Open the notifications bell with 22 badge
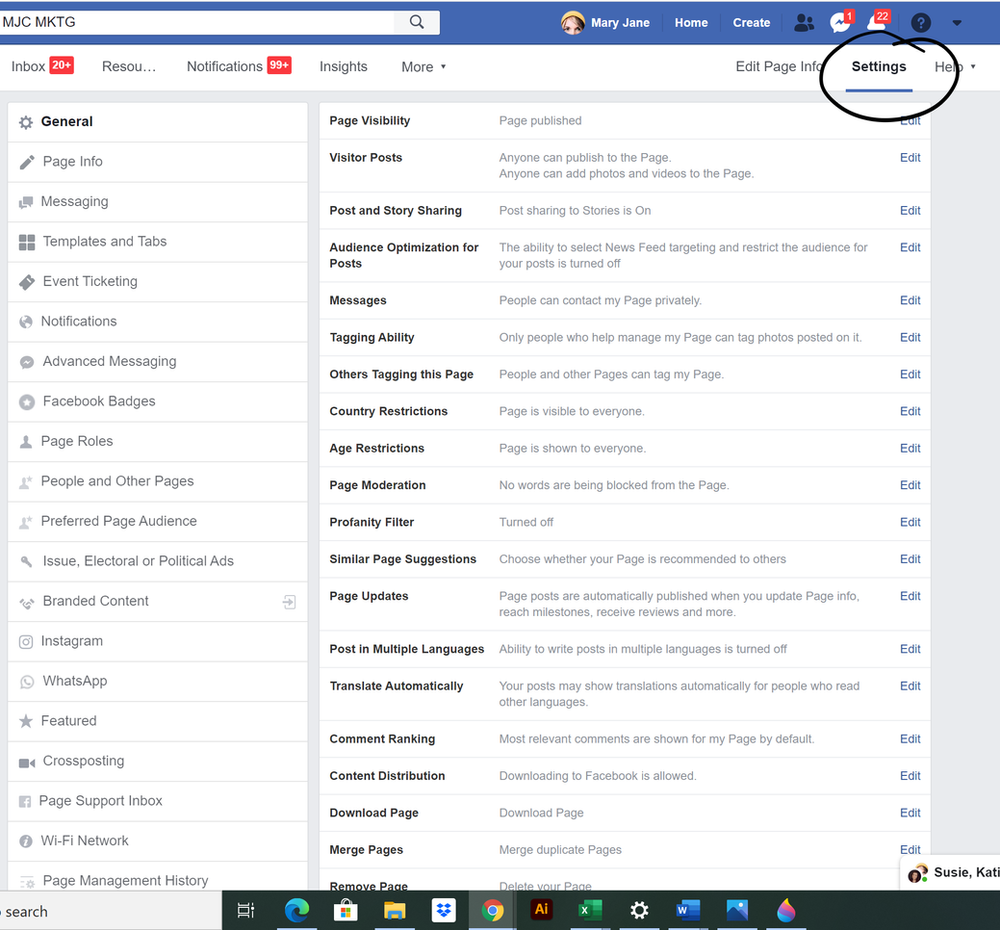Screen dimensions: 1000x930 pos(878,22)
